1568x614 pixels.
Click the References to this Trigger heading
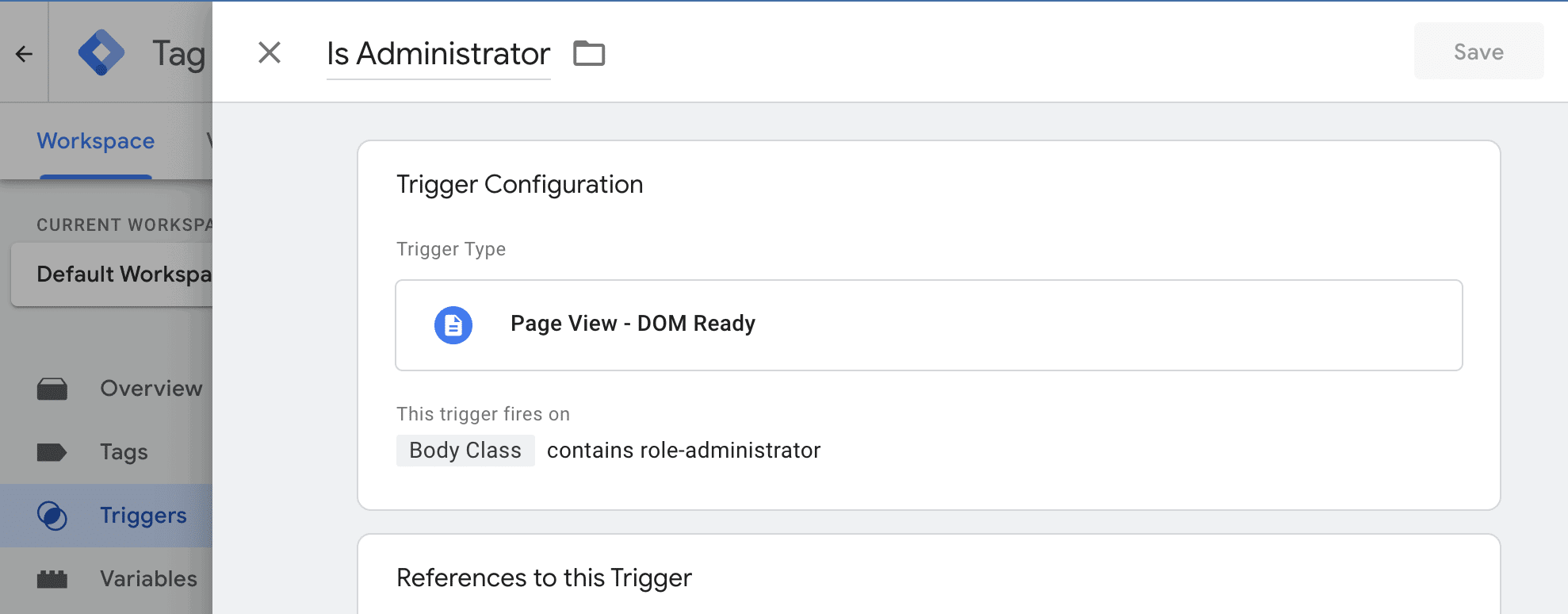coord(544,578)
